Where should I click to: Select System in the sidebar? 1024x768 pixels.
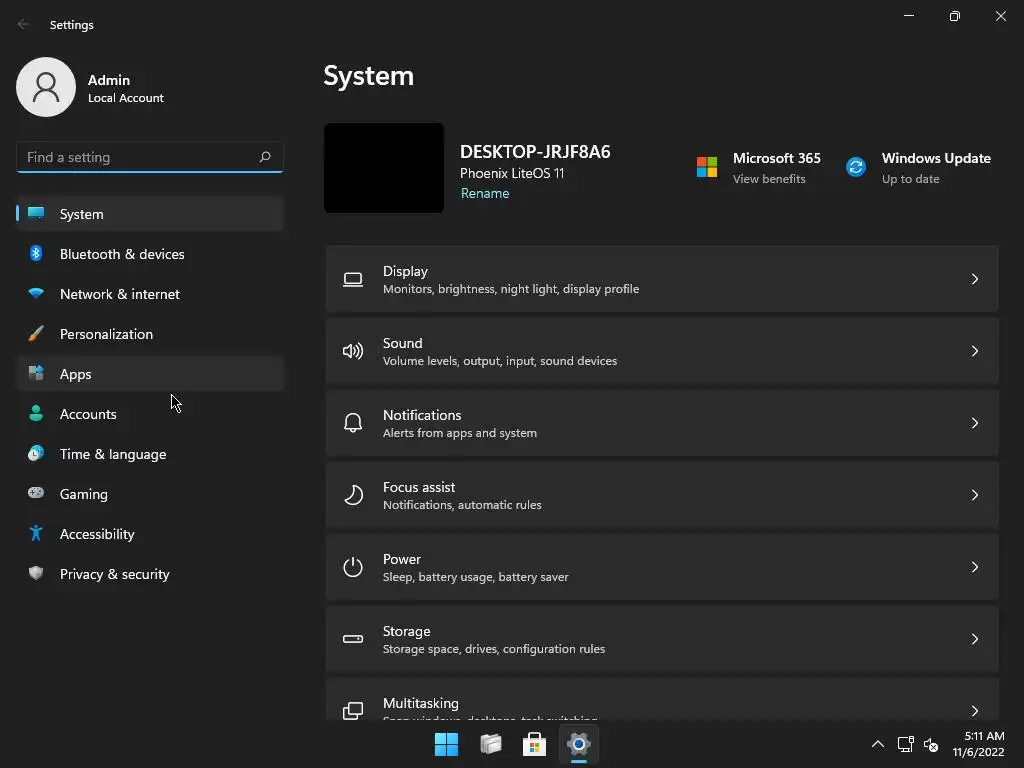pos(150,214)
